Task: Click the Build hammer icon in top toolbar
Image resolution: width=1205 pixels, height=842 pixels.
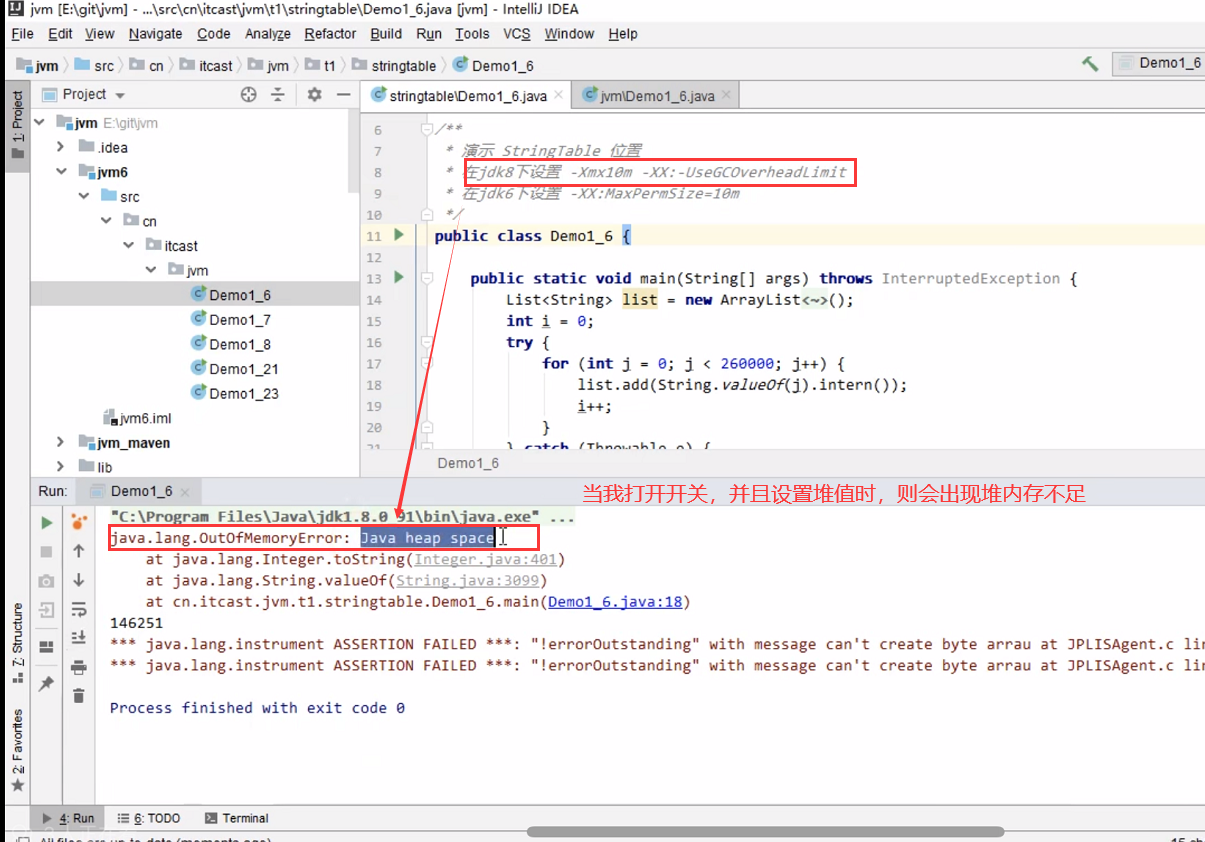Action: click(1090, 63)
